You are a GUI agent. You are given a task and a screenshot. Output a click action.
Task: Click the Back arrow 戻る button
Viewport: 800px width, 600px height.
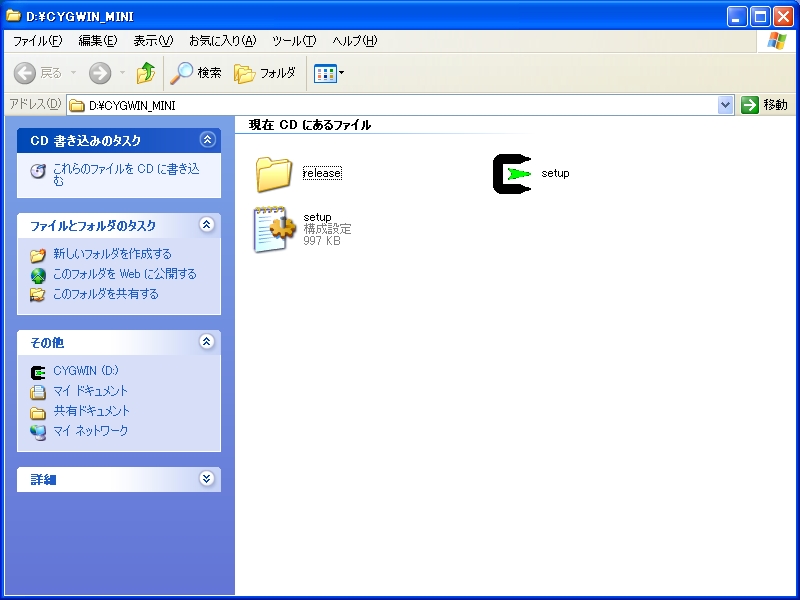38,73
